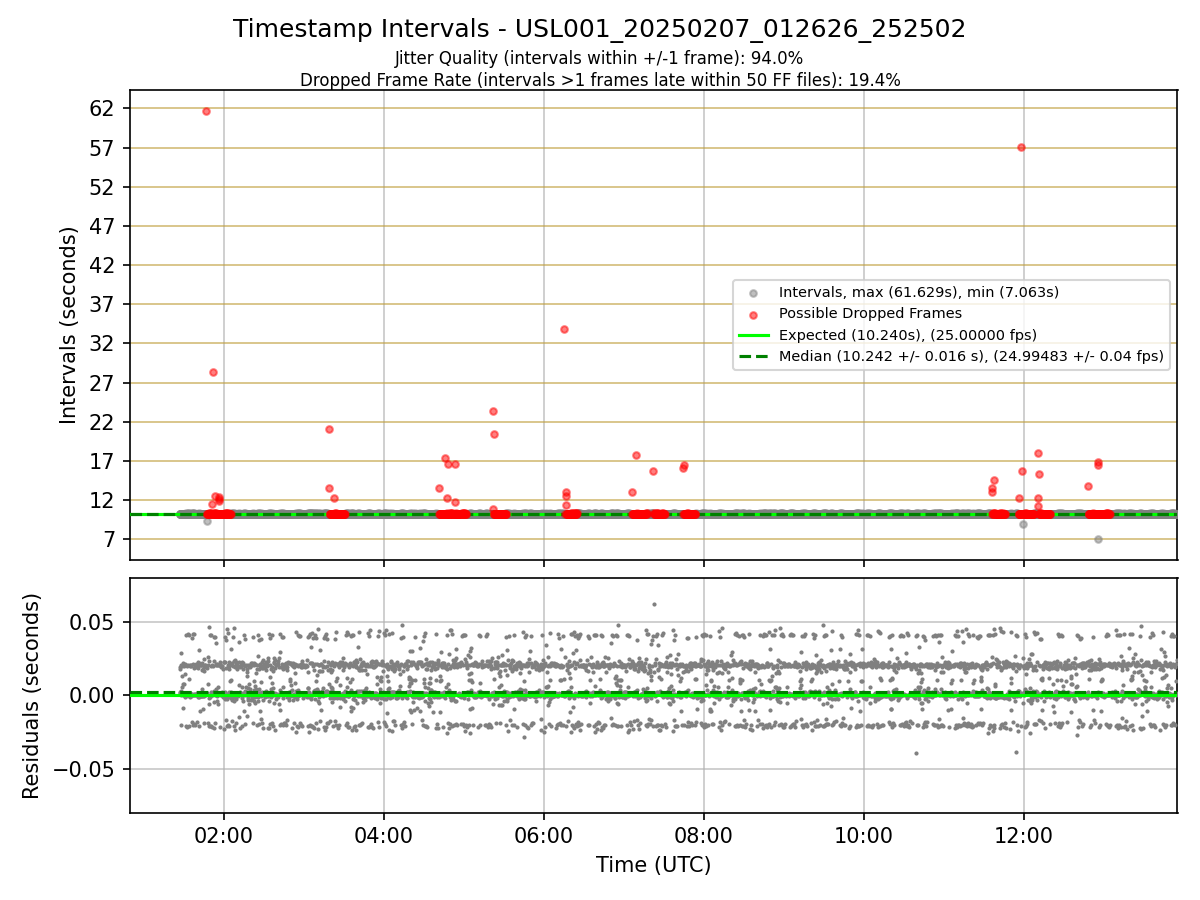Click the gray interval point near 7 seconds at 13:00

point(1098,539)
